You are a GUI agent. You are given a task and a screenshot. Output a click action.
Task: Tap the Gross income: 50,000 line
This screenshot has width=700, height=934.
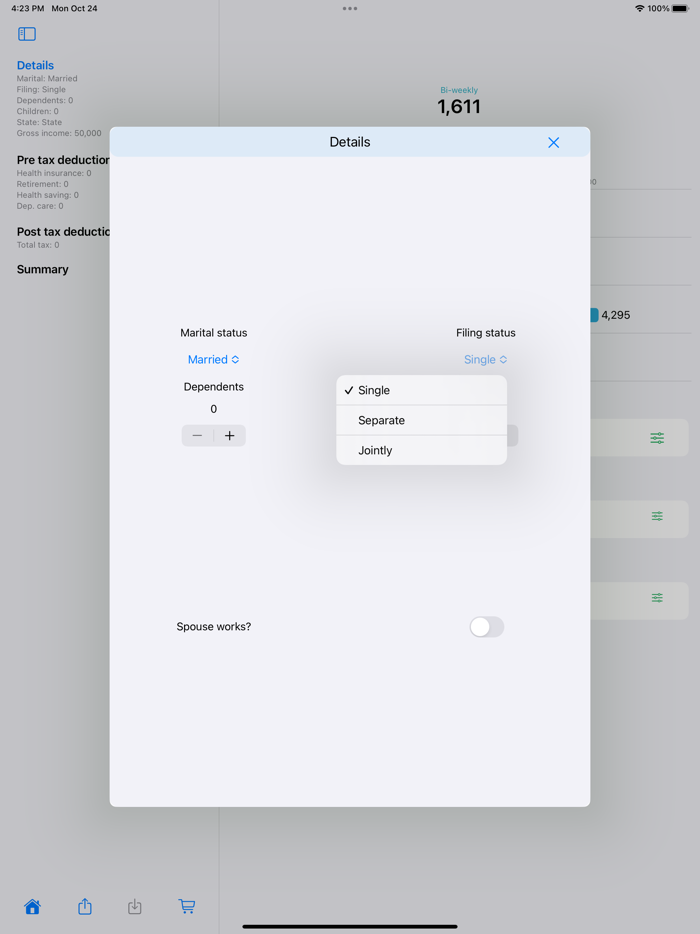59,133
